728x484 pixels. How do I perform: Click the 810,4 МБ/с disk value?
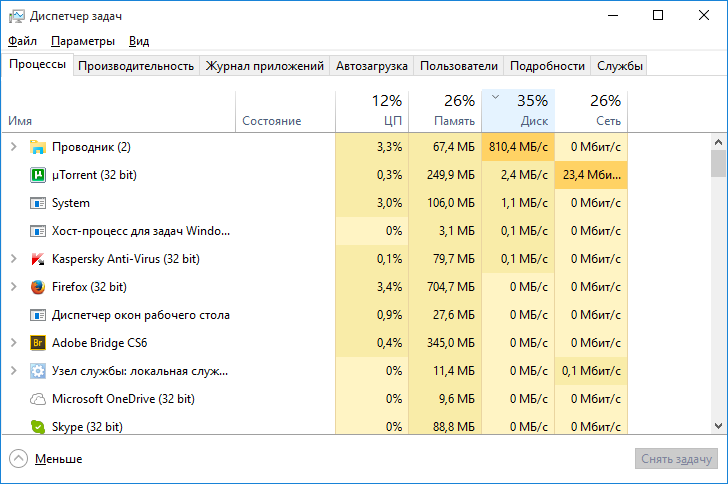518,147
